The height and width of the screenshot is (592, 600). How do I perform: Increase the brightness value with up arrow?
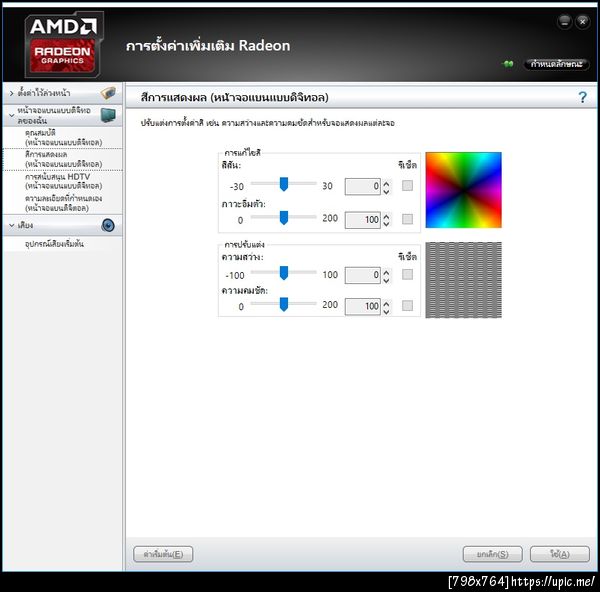[386, 272]
